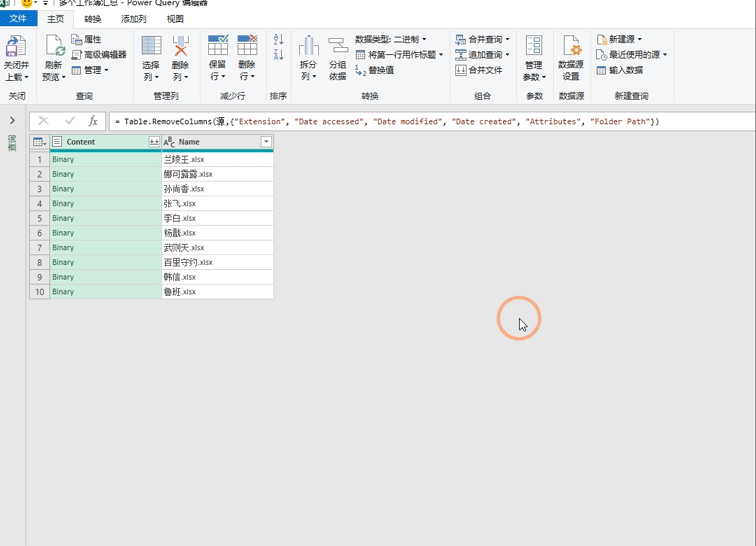
Task: Click Enter Data (输入数据)
Action: [x=620, y=70]
